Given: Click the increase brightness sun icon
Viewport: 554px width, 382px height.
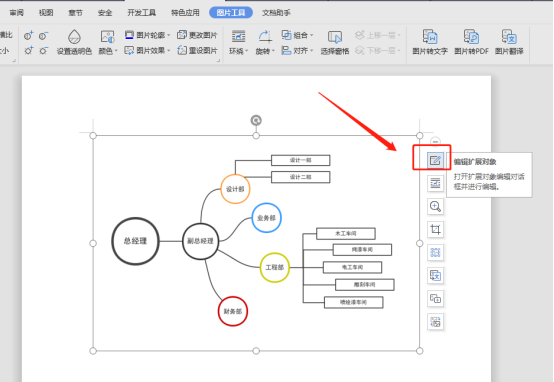Looking at the screenshot, I should [x=29, y=51].
